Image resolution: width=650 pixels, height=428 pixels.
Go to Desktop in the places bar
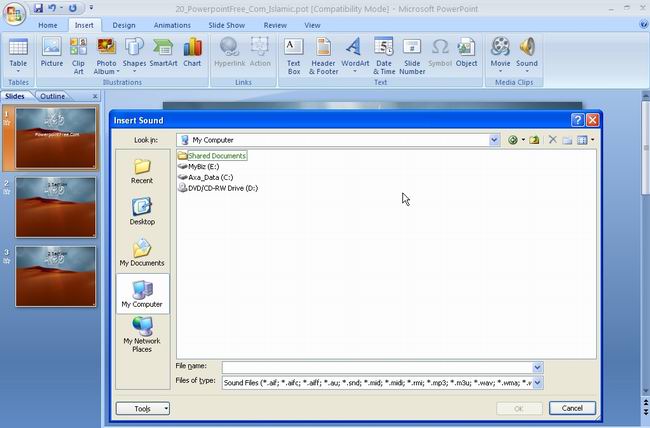(142, 212)
